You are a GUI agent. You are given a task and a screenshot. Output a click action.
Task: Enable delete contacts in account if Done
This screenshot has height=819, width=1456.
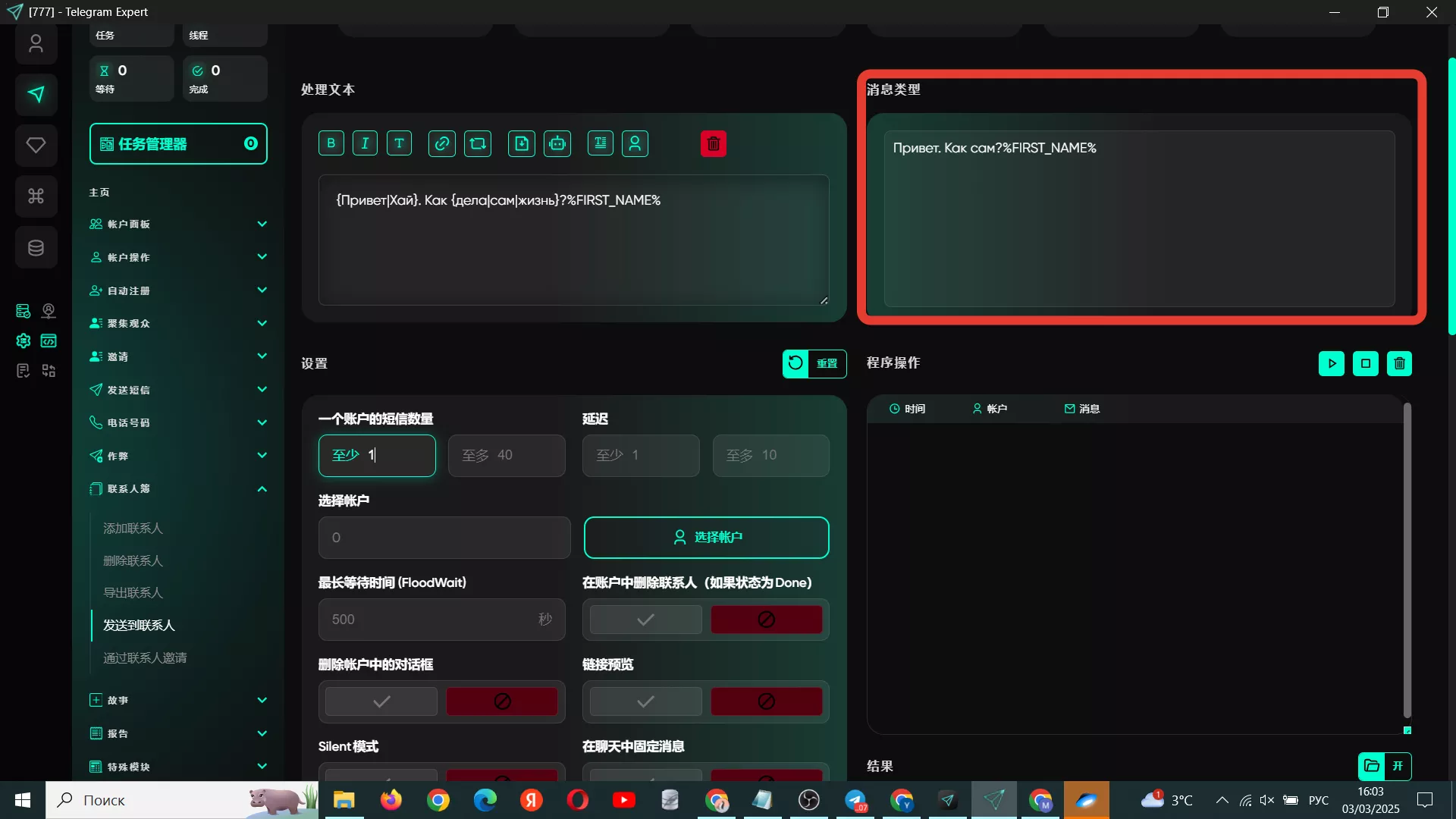tap(645, 620)
